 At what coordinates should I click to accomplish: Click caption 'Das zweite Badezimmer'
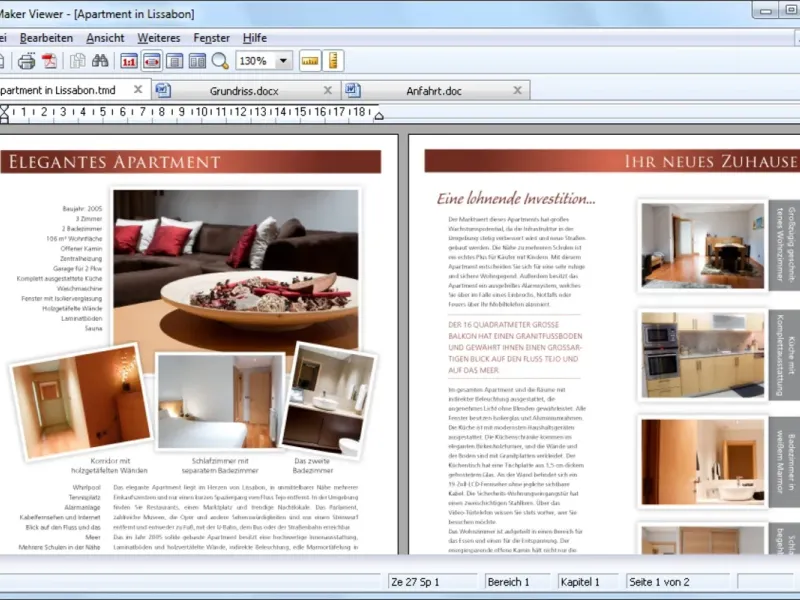pyautogui.click(x=312, y=466)
